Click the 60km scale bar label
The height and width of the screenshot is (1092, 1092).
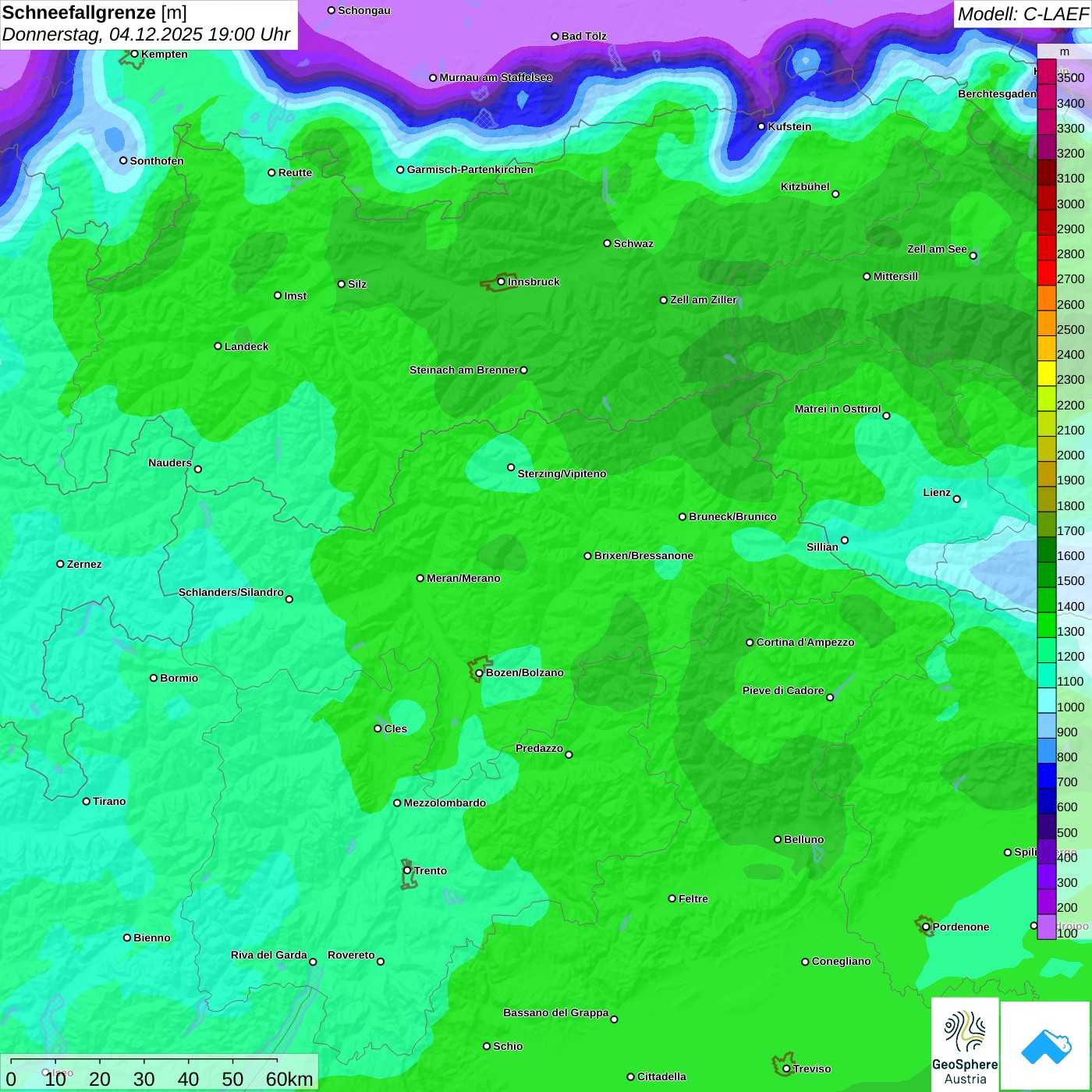coord(289,1079)
